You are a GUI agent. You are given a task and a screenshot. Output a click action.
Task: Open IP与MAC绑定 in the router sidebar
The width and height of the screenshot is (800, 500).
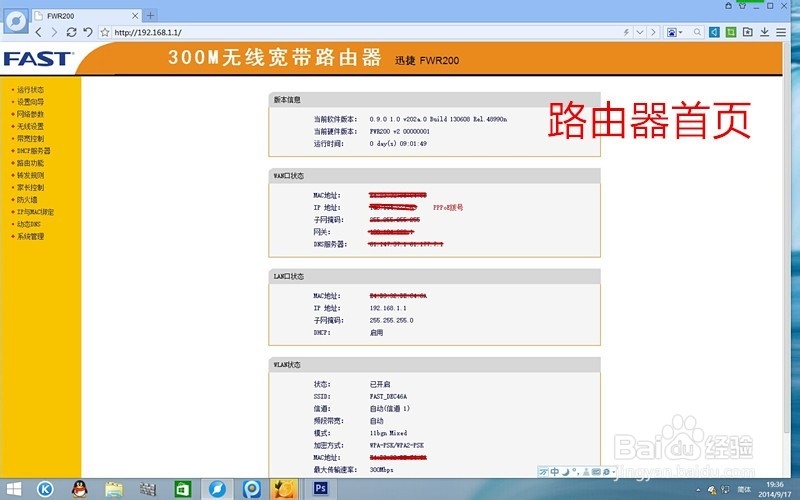pyautogui.click(x=35, y=212)
